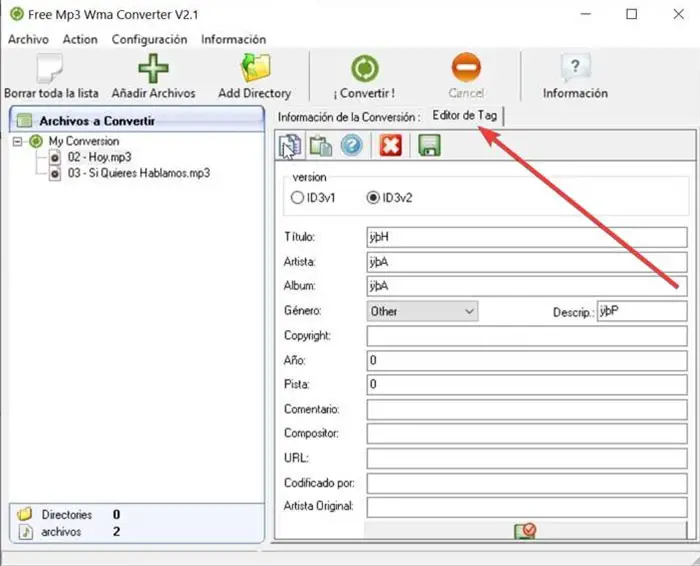Switch to the Editor de Tag tab
Screen dimensions: 700x566
[x=464, y=116]
